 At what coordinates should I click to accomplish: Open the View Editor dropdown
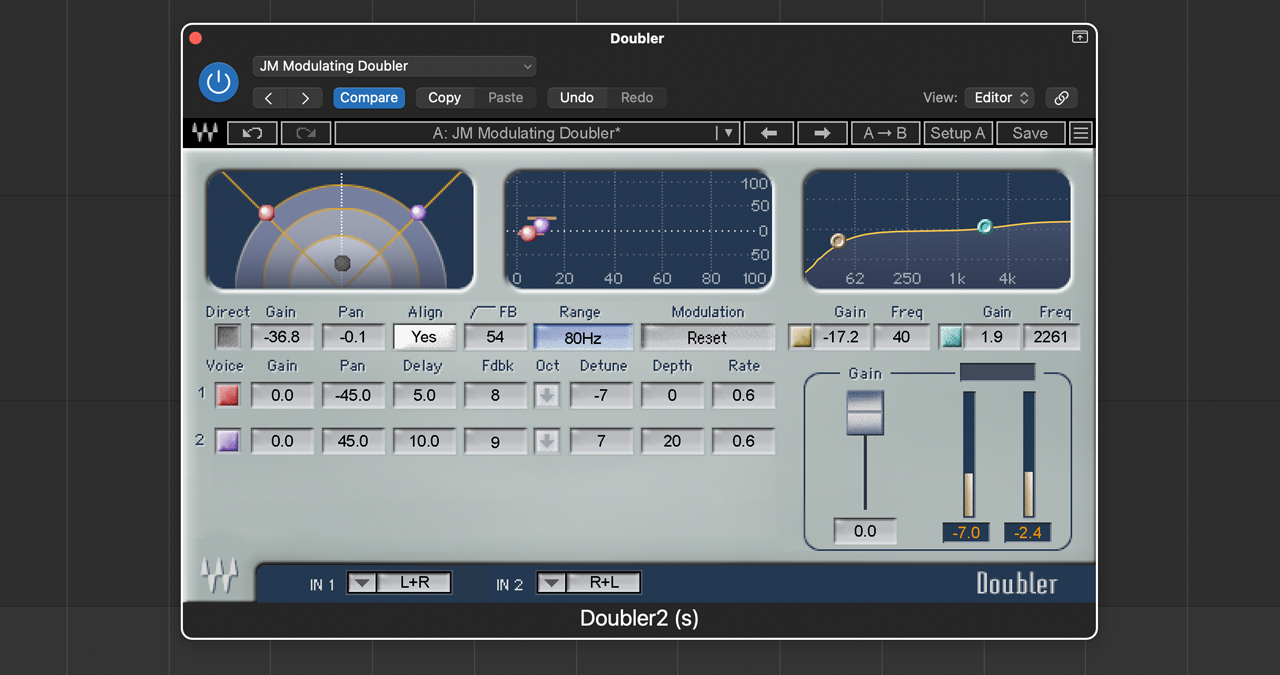(998, 97)
